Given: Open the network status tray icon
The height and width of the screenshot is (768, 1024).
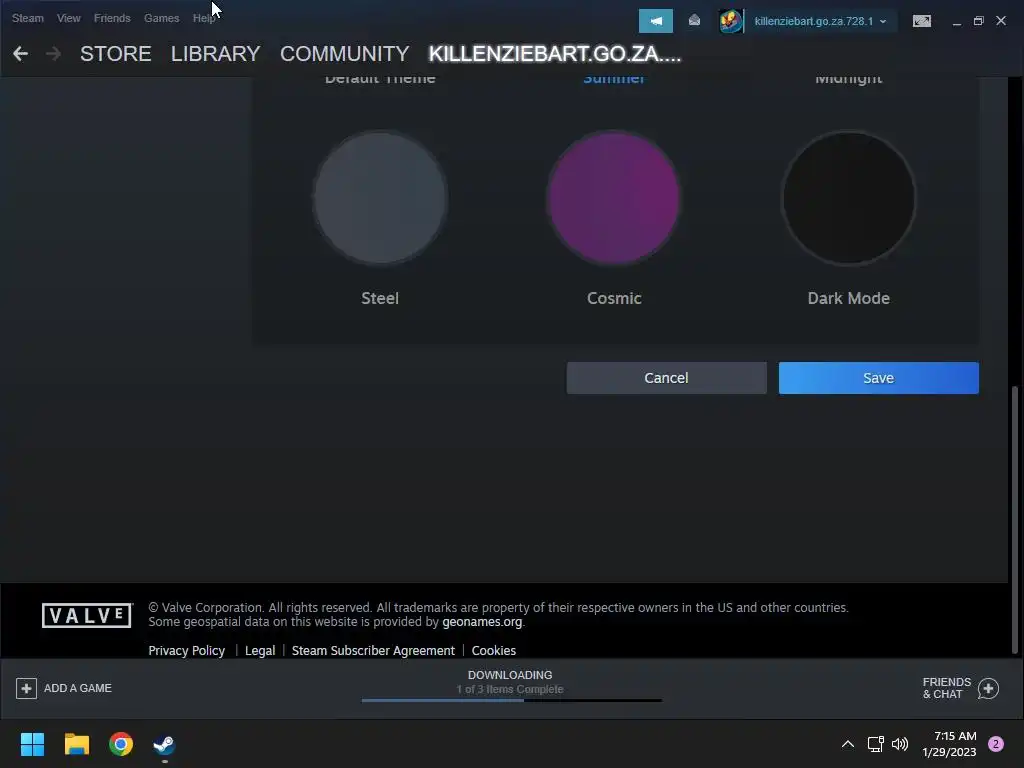Looking at the screenshot, I should [875, 744].
